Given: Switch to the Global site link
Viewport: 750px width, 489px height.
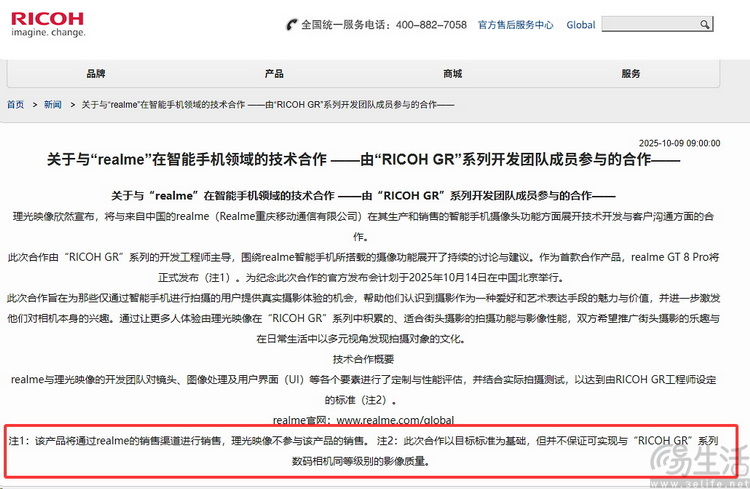Looking at the screenshot, I should coord(580,25).
